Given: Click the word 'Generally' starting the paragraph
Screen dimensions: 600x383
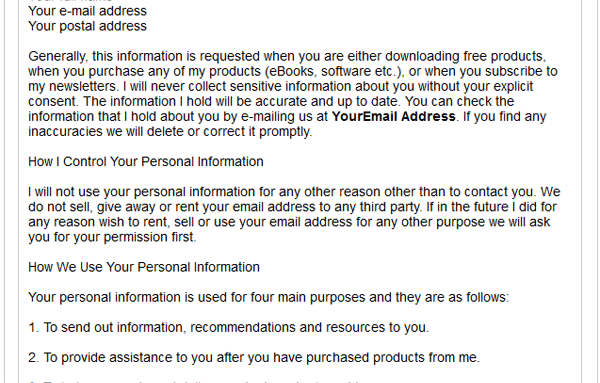Looking at the screenshot, I should tap(58, 56).
